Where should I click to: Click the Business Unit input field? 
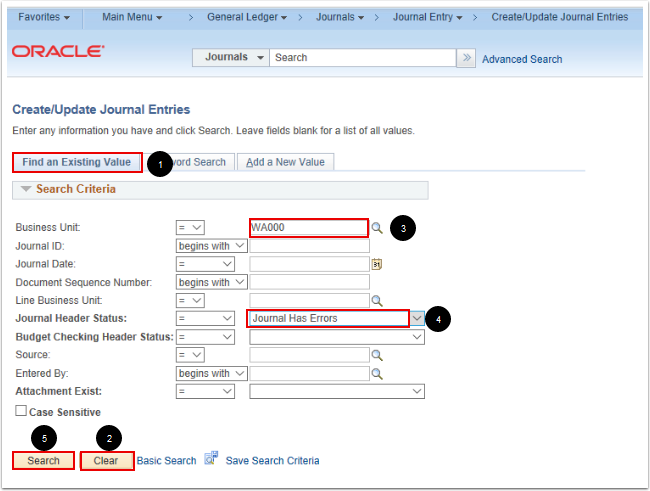309,228
